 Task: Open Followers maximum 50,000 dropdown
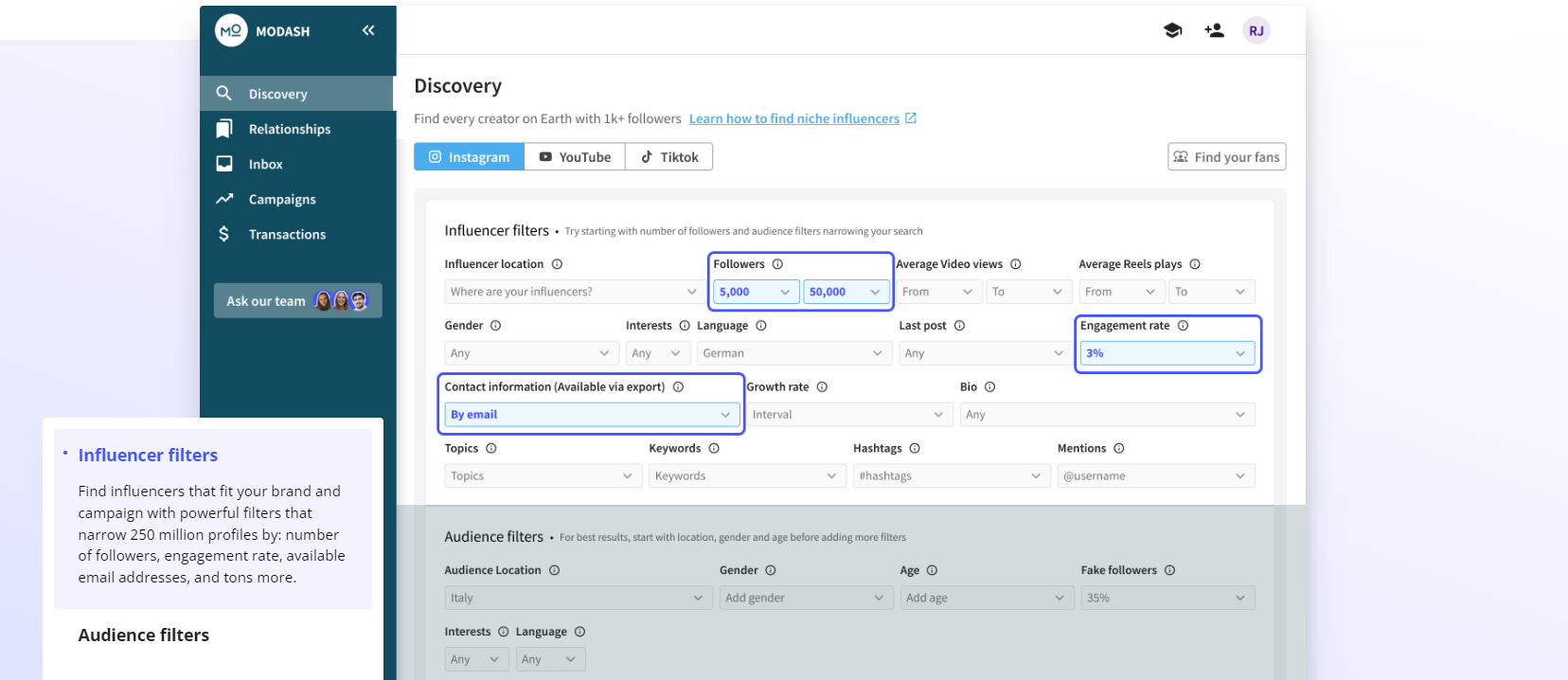(x=846, y=292)
